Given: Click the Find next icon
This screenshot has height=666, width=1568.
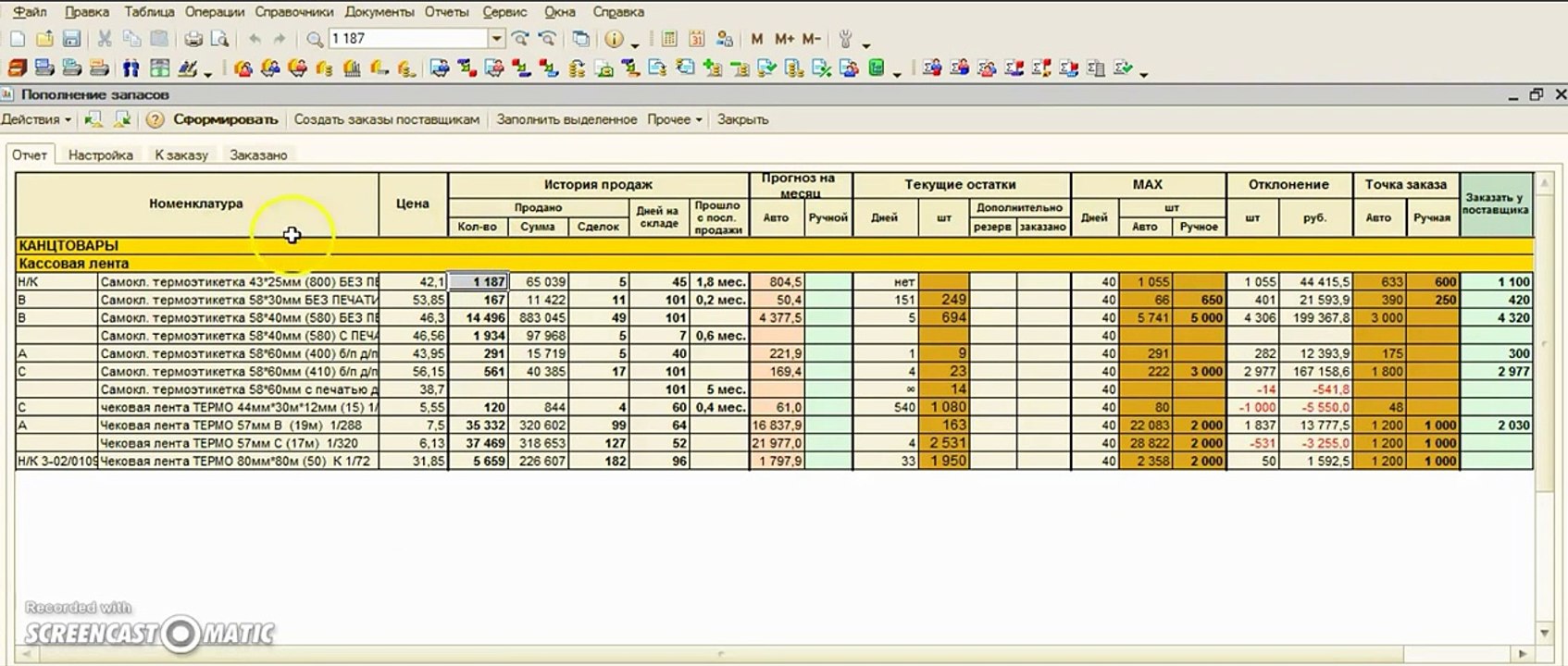Looking at the screenshot, I should point(520,39).
